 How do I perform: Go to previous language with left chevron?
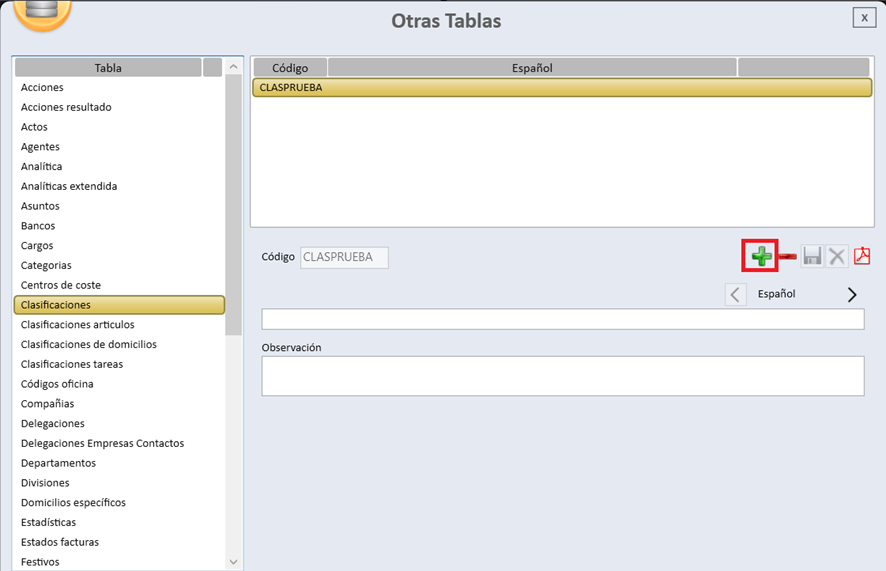(x=735, y=294)
